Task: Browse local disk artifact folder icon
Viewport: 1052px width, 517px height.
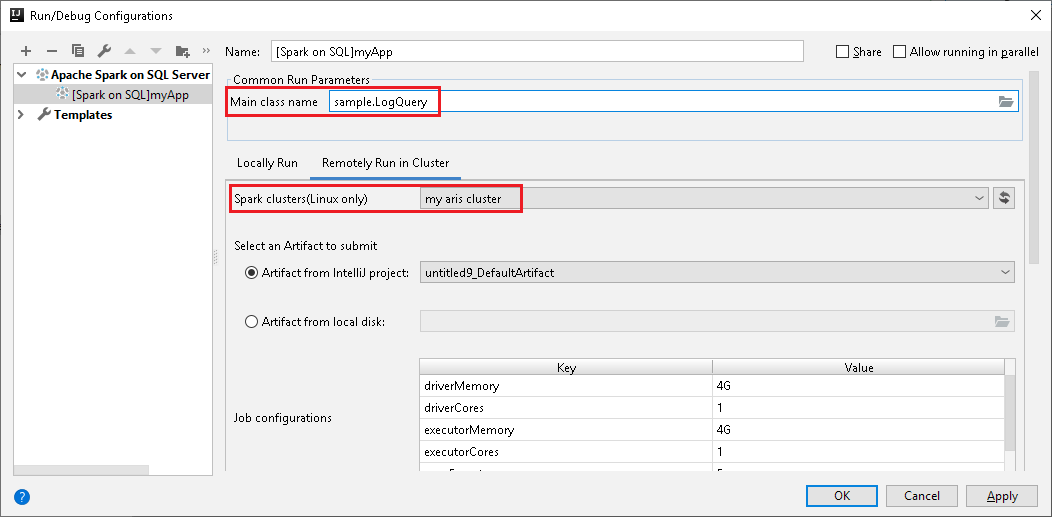Action: point(1002,322)
